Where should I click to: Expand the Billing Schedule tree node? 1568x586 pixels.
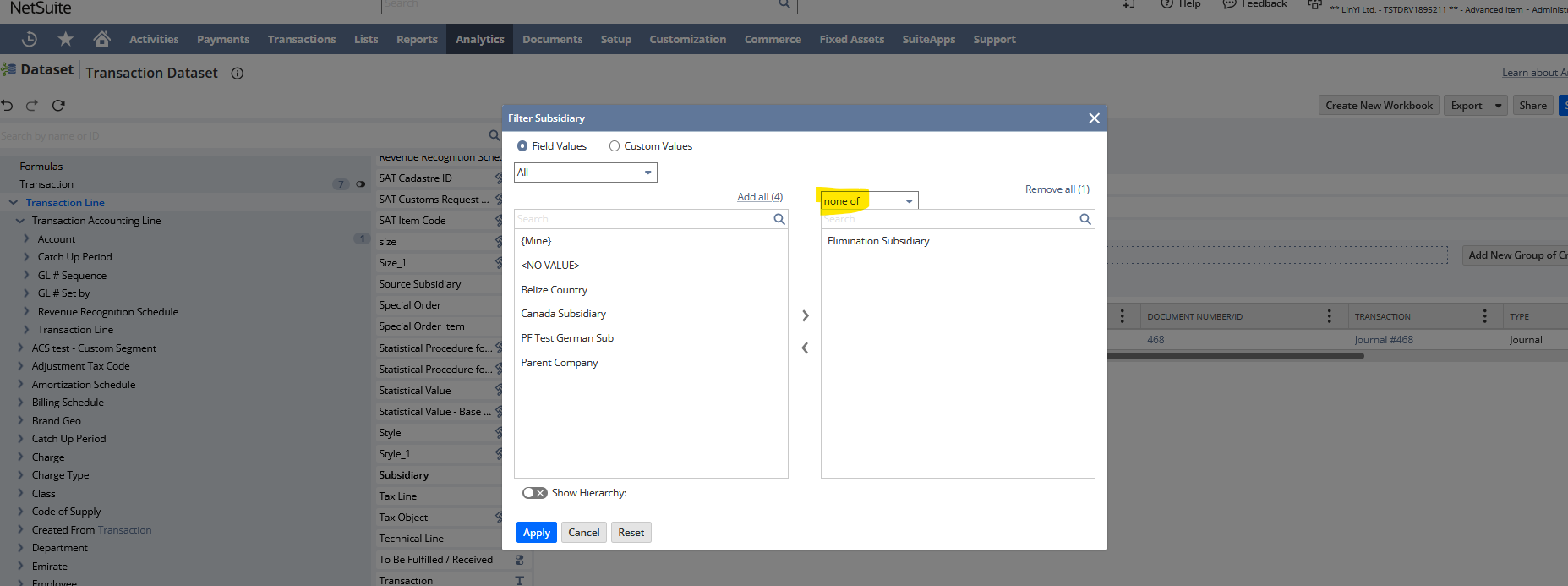pyautogui.click(x=20, y=403)
